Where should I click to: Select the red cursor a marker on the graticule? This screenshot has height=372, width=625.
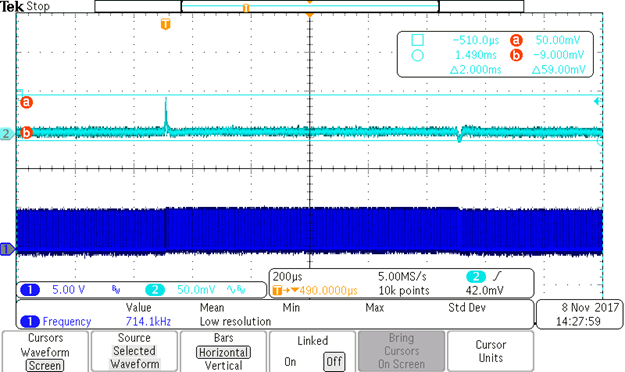coord(26,102)
